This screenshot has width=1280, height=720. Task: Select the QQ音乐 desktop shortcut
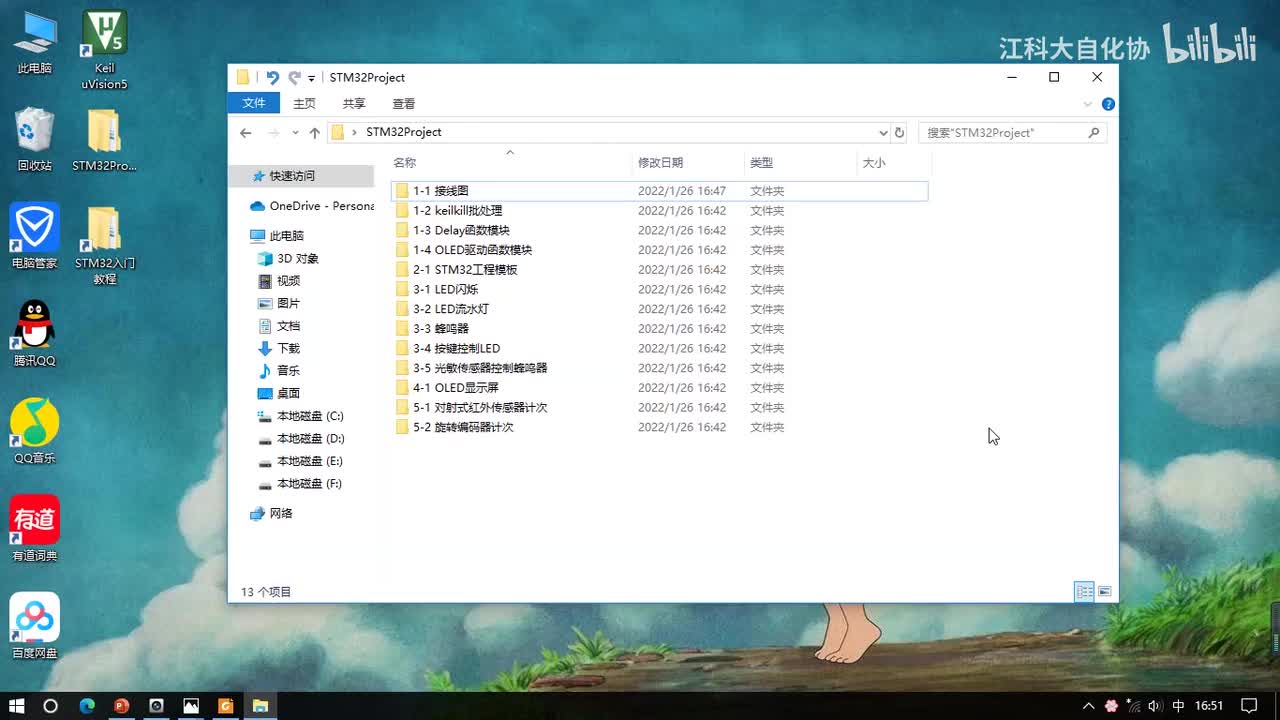tap(35, 431)
